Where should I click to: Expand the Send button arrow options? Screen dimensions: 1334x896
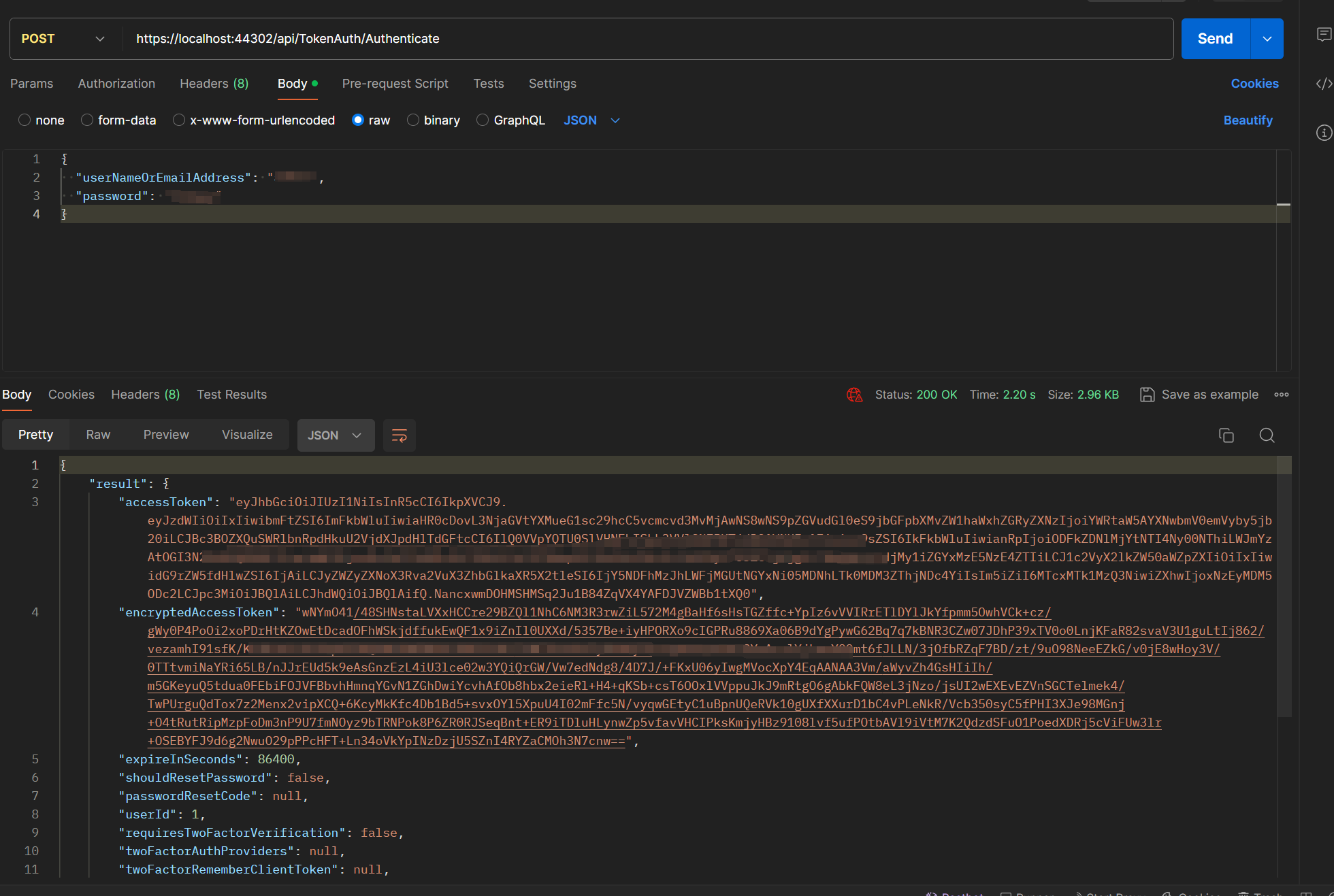pos(1267,39)
